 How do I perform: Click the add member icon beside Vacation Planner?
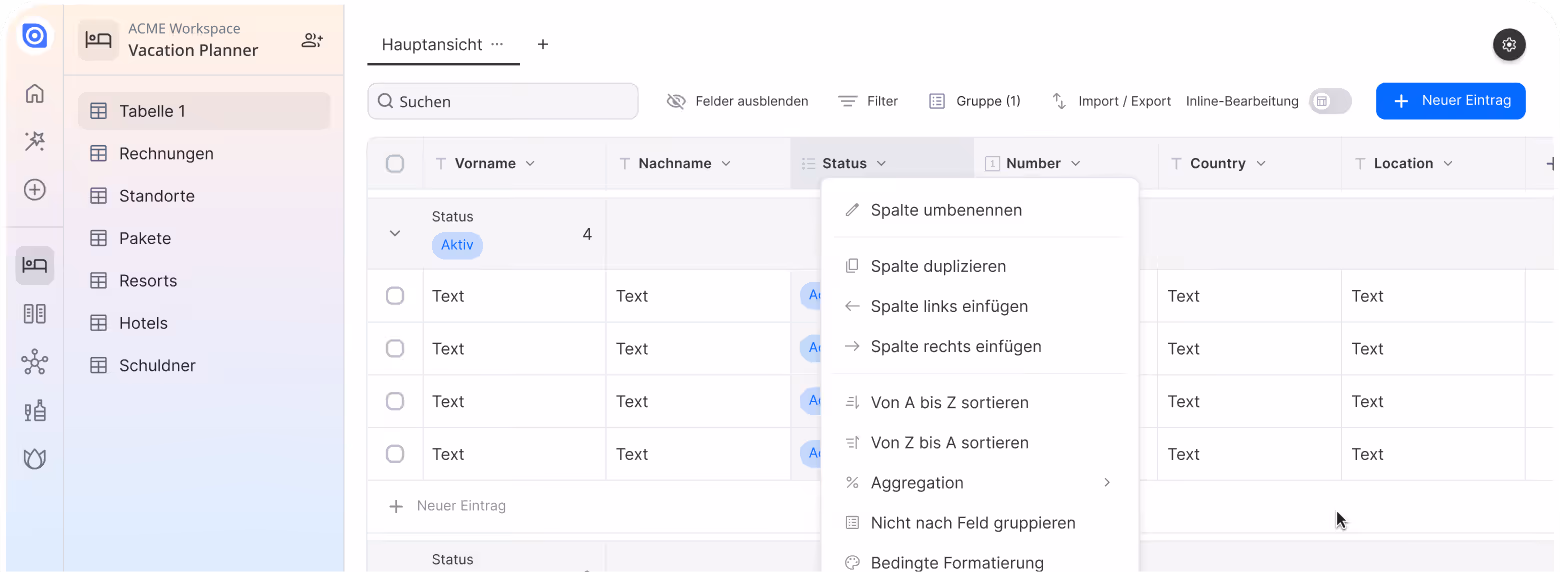pyautogui.click(x=312, y=41)
